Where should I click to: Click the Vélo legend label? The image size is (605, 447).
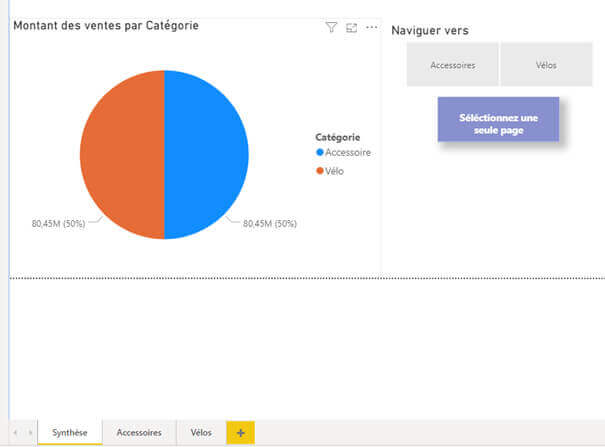click(x=334, y=171)
